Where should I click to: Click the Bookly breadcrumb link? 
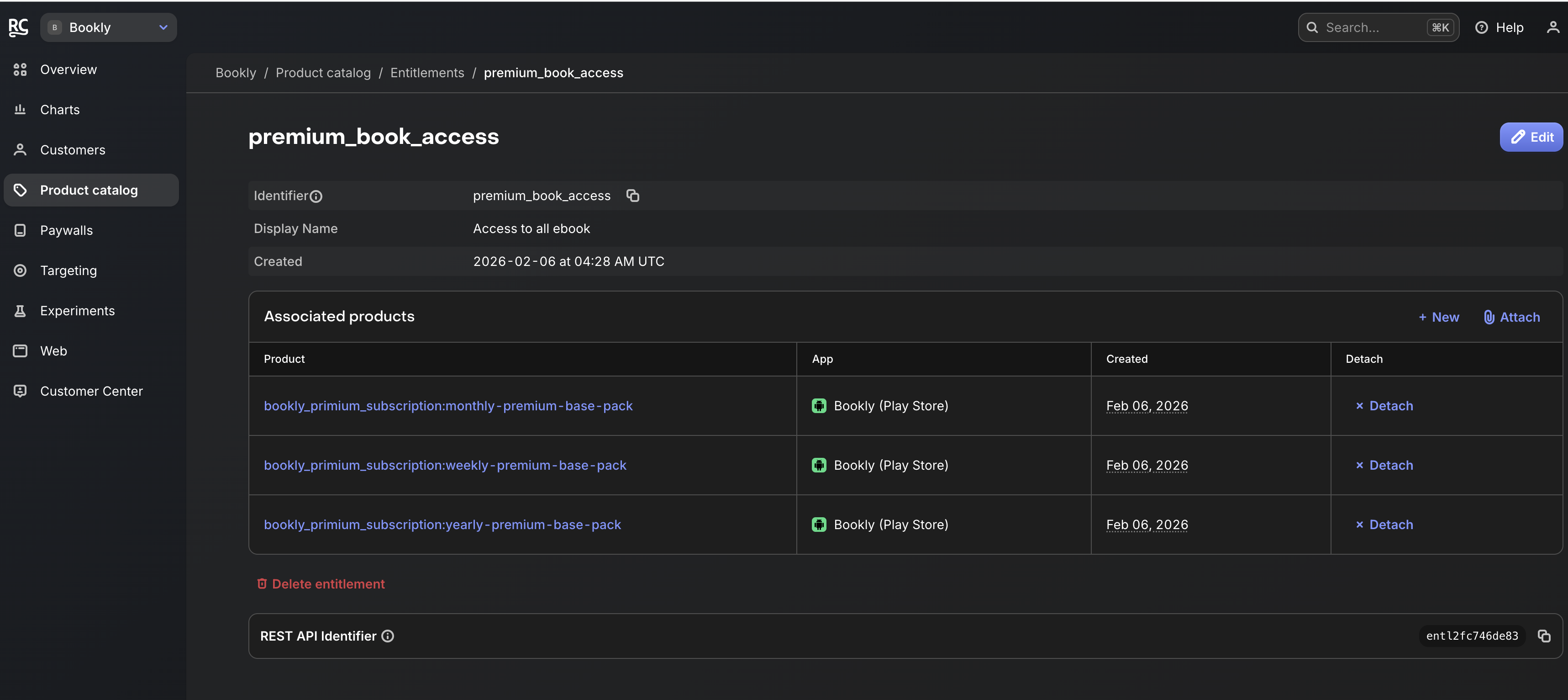click(x=236, y=73)
